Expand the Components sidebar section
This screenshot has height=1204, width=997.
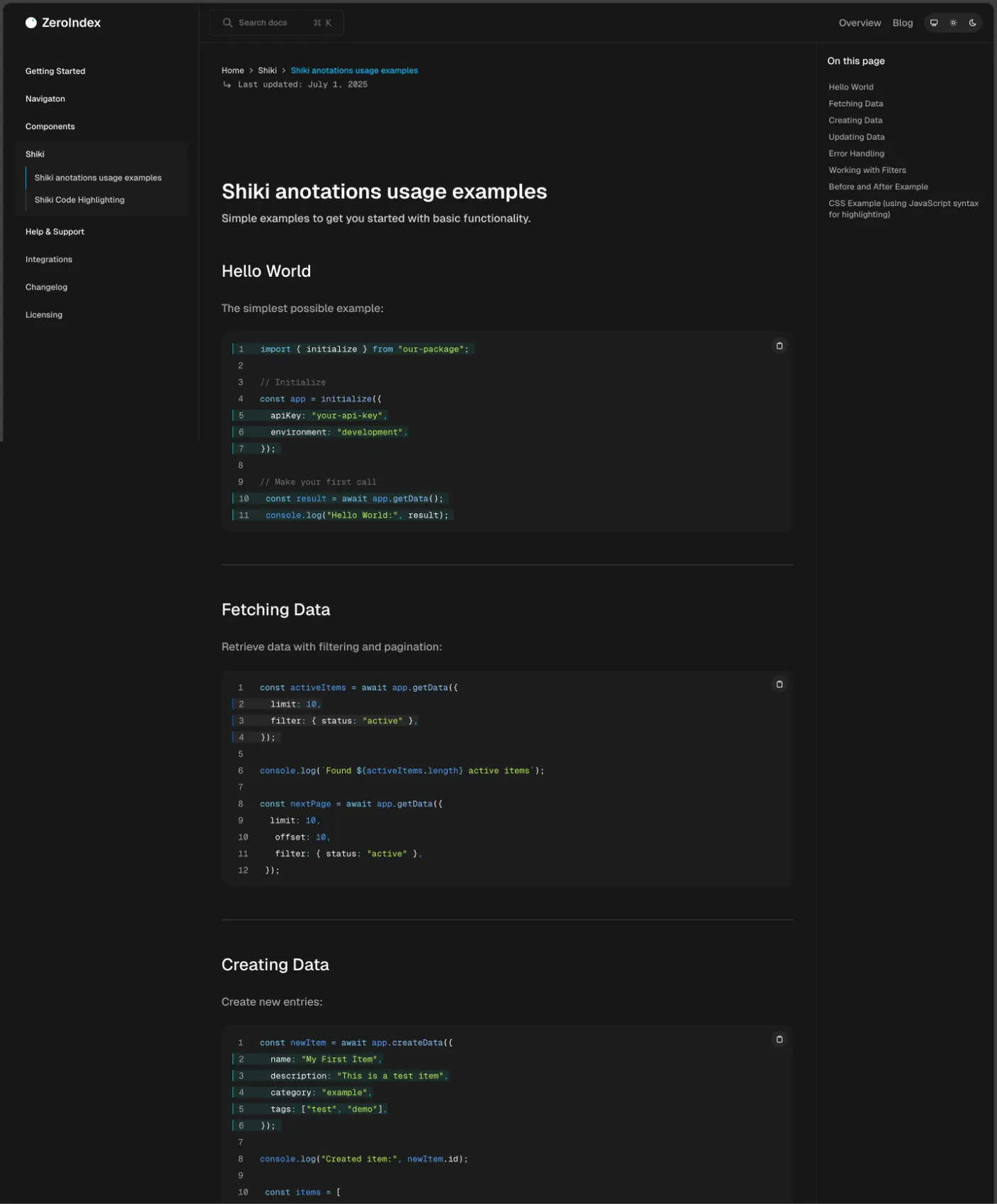tap(50, 127)
